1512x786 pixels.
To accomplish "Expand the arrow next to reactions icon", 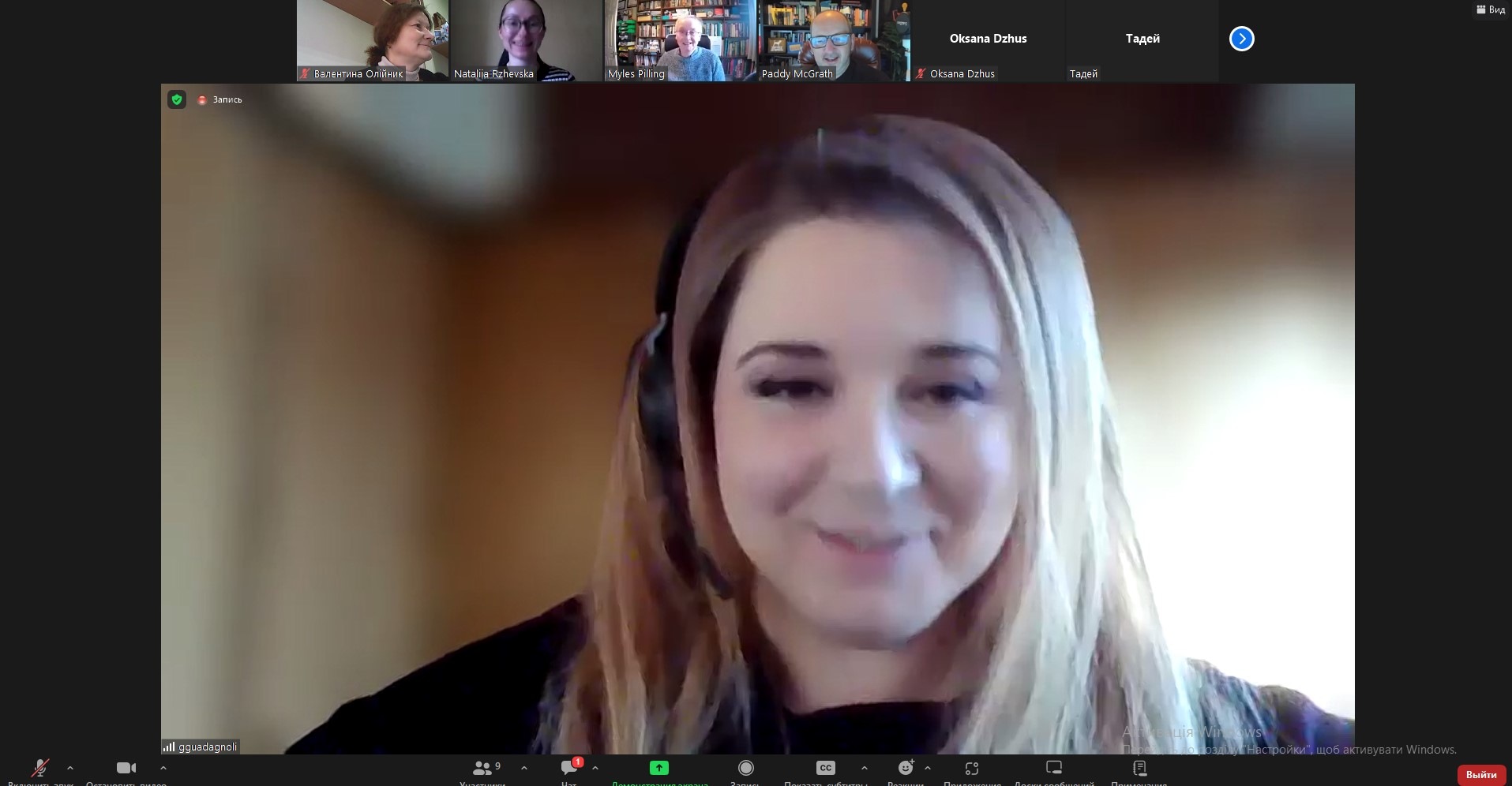I will tap(928, 768).
